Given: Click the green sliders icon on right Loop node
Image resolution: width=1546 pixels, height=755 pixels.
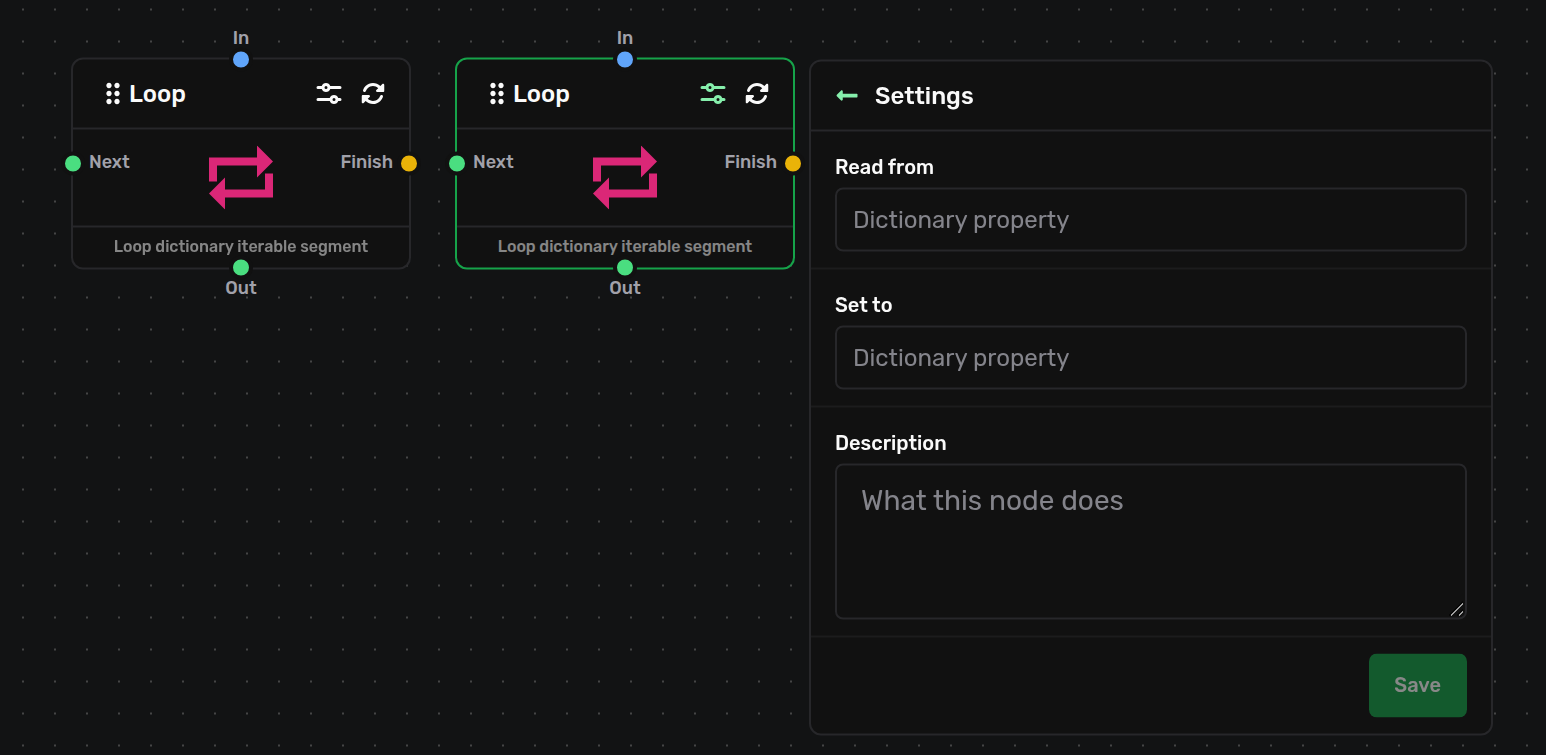Looking at the screenshot, I should point(713,94).
